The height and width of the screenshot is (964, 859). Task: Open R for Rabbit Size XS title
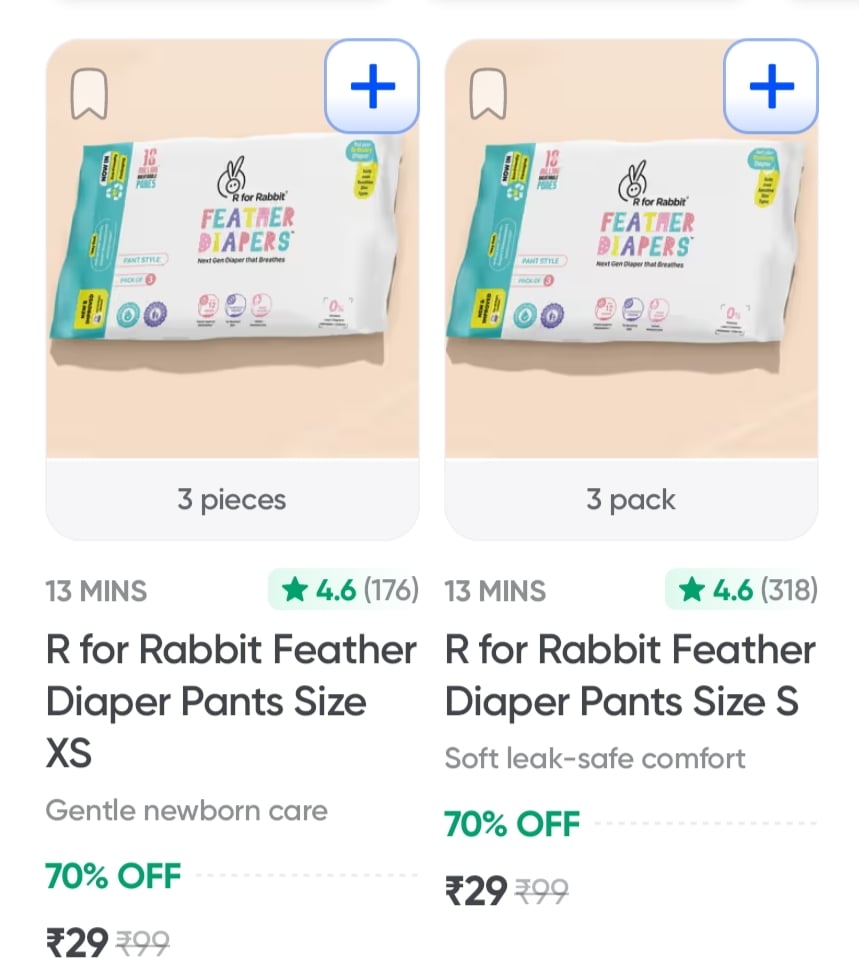231,701
